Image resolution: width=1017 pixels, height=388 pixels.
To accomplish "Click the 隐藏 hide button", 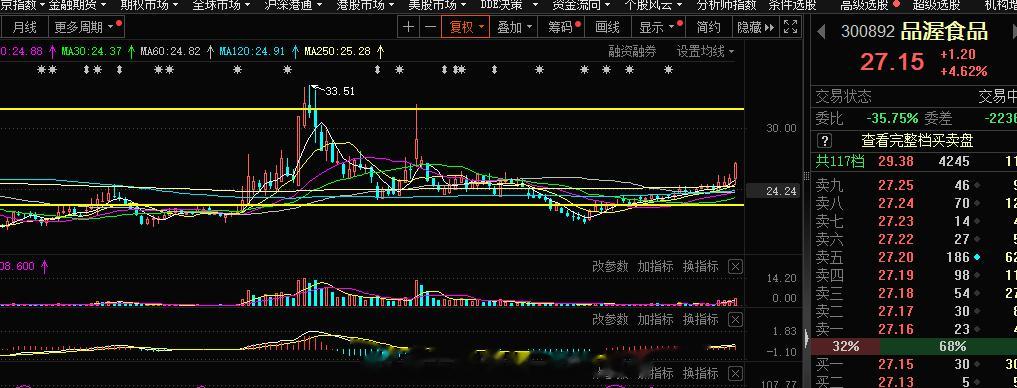I will [749, 27].
